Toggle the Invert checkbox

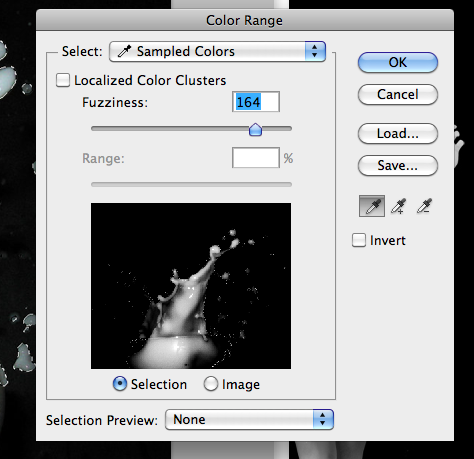[359, 240]
